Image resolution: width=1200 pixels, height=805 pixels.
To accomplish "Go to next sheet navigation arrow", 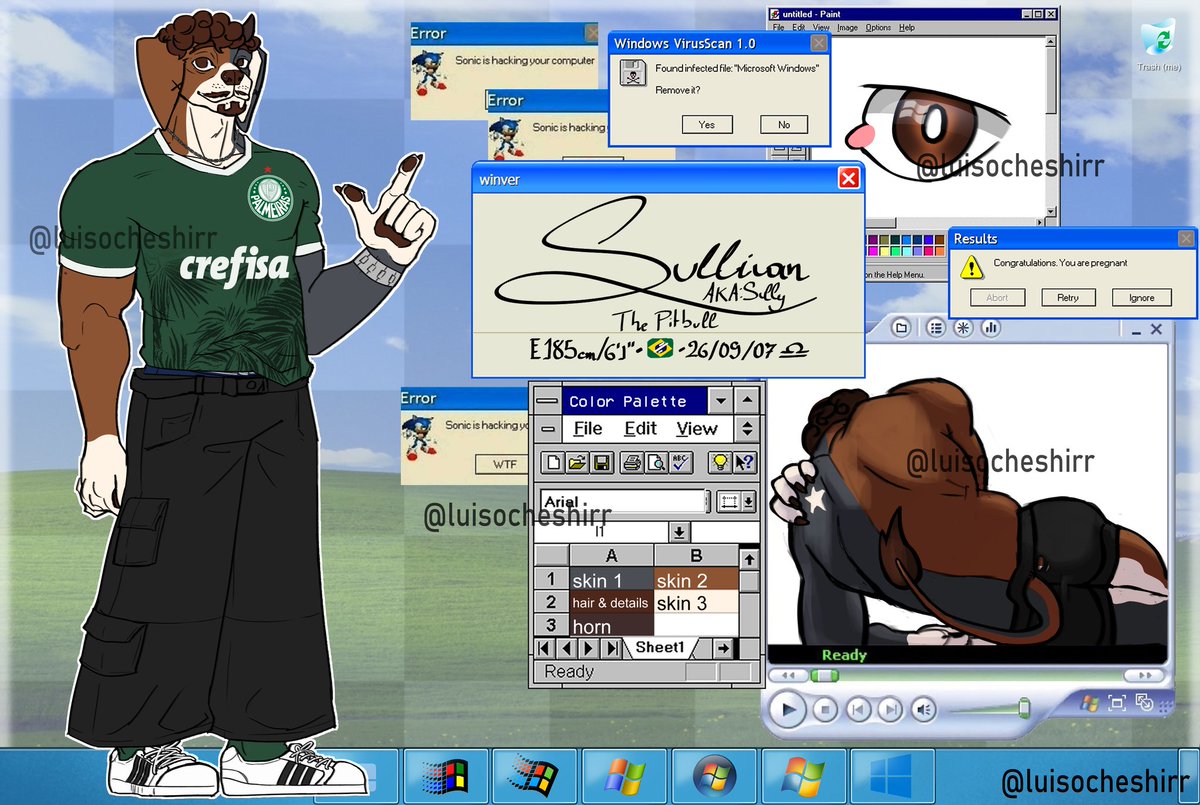I will pos(589,648).
